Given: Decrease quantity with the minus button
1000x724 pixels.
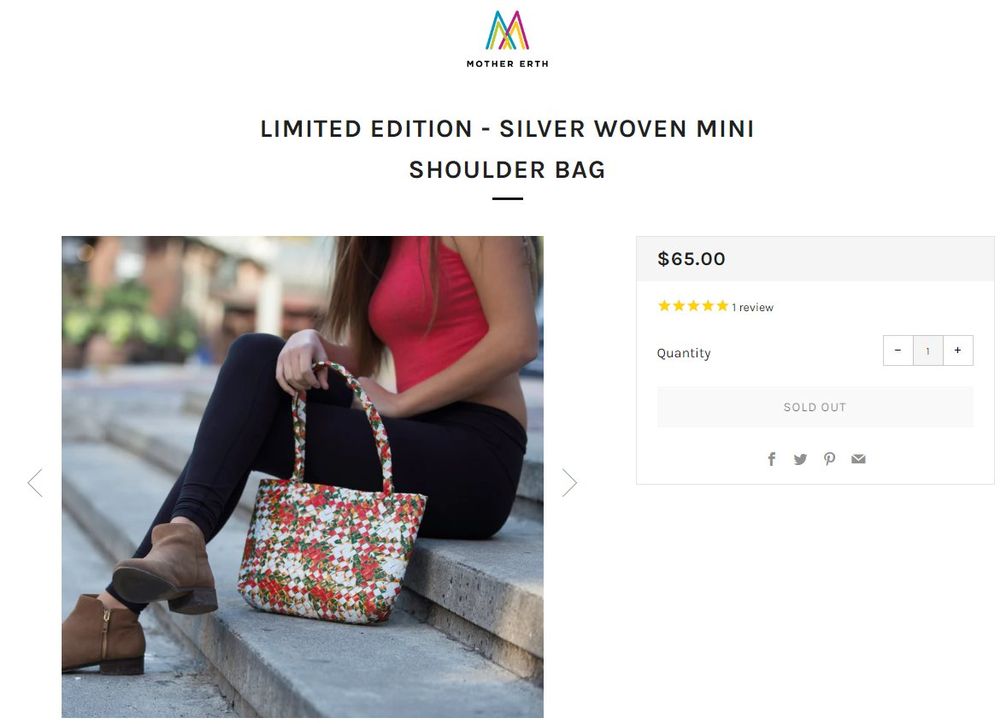Looking at the screenshot, I should click(898, 350).
